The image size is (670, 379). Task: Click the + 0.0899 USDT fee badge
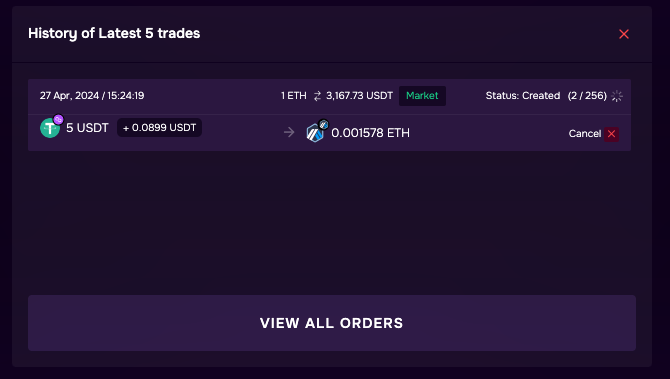pos(159,128)
